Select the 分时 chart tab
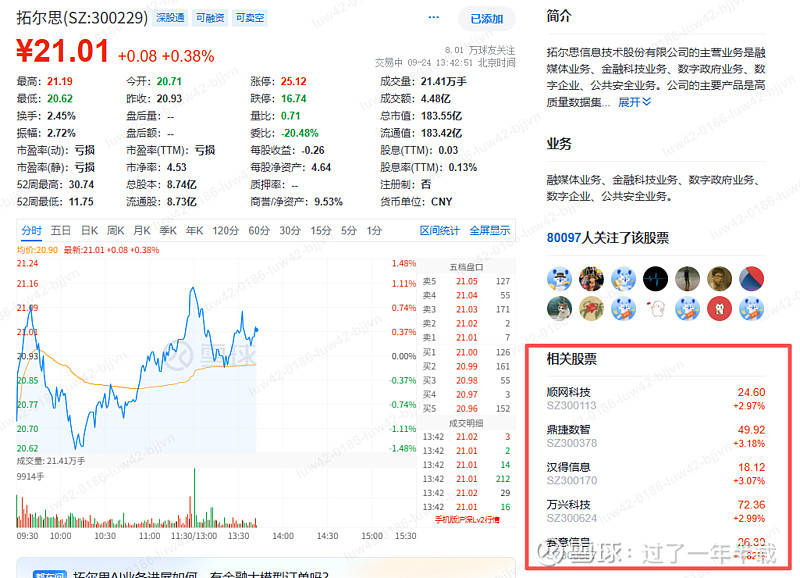The image size is (800, 578). click(32, 231)
